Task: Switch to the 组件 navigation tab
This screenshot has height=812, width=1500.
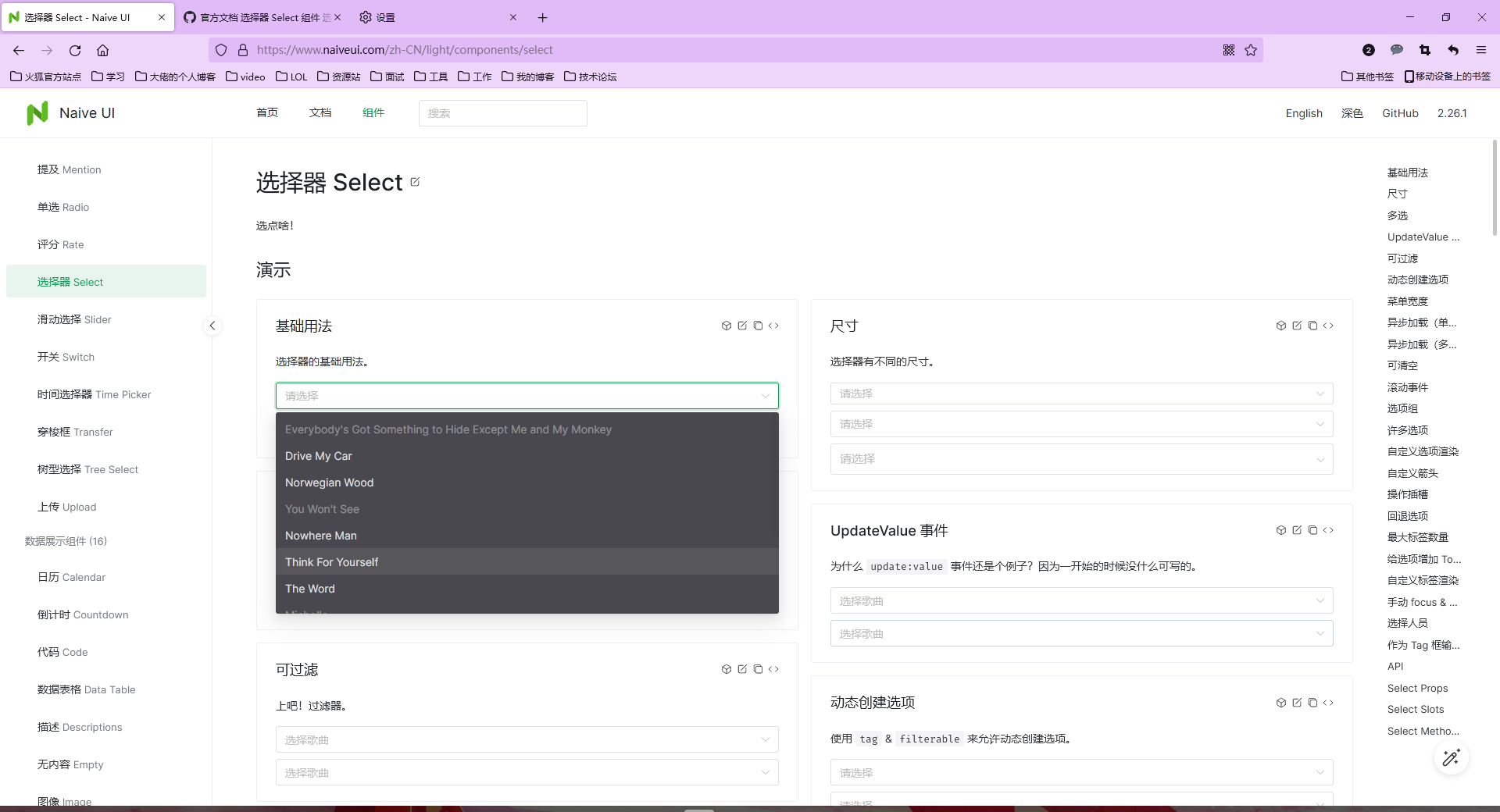Action: (x=373, y=112)
